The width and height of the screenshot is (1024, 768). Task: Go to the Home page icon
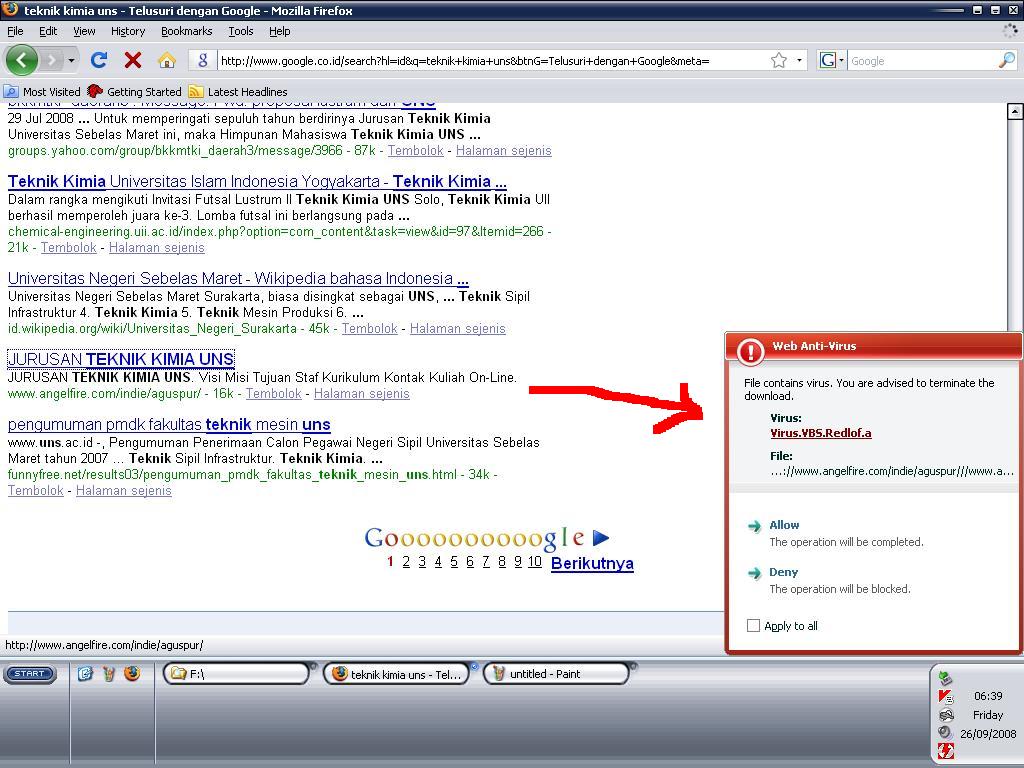point(167,60)
